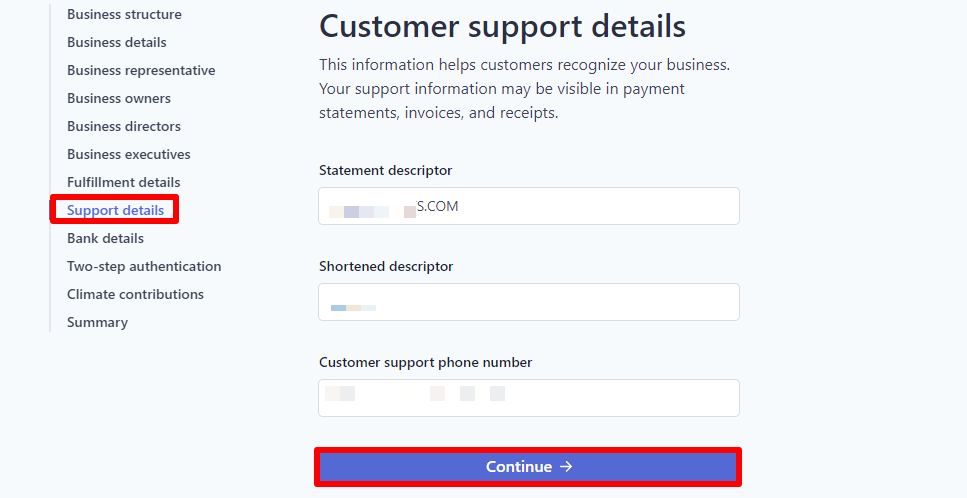Click the Shortened descriptor label
Viewport: 967px width, 498px height.
pyautogui.click(x=386, y=267)
